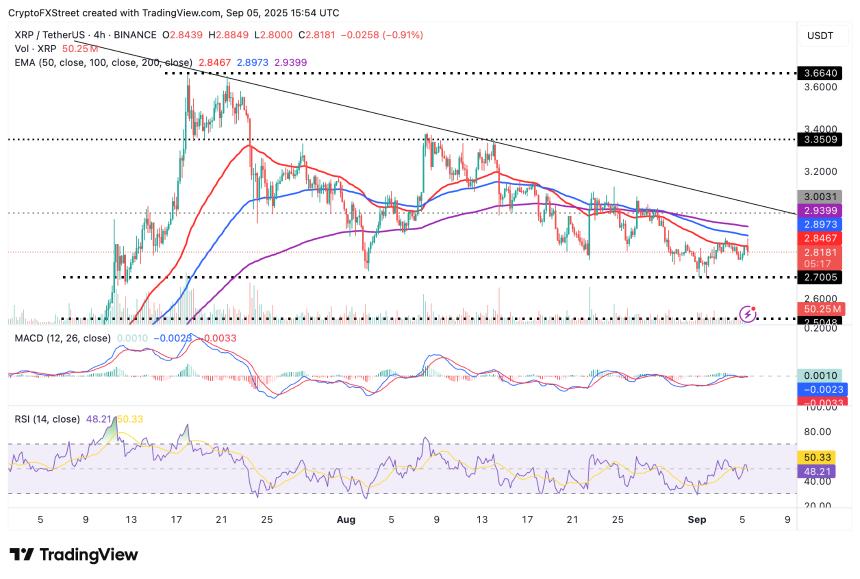Click the 2.7005 support price label
The image size is (860, 579).
[822, 278]
